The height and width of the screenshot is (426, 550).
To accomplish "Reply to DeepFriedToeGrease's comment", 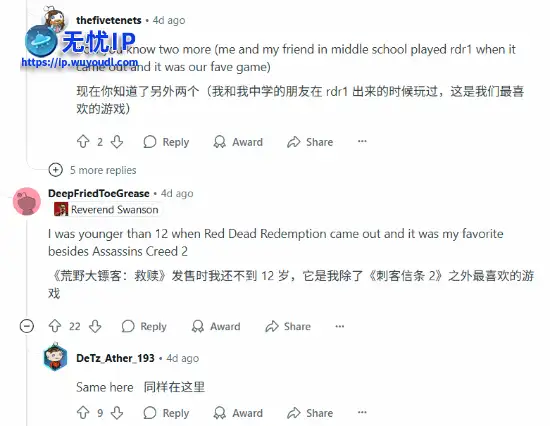I will [144, 326].
